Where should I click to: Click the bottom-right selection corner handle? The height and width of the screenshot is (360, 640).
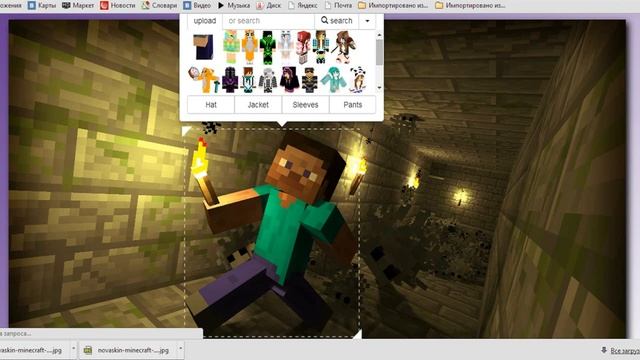point(357,335)
